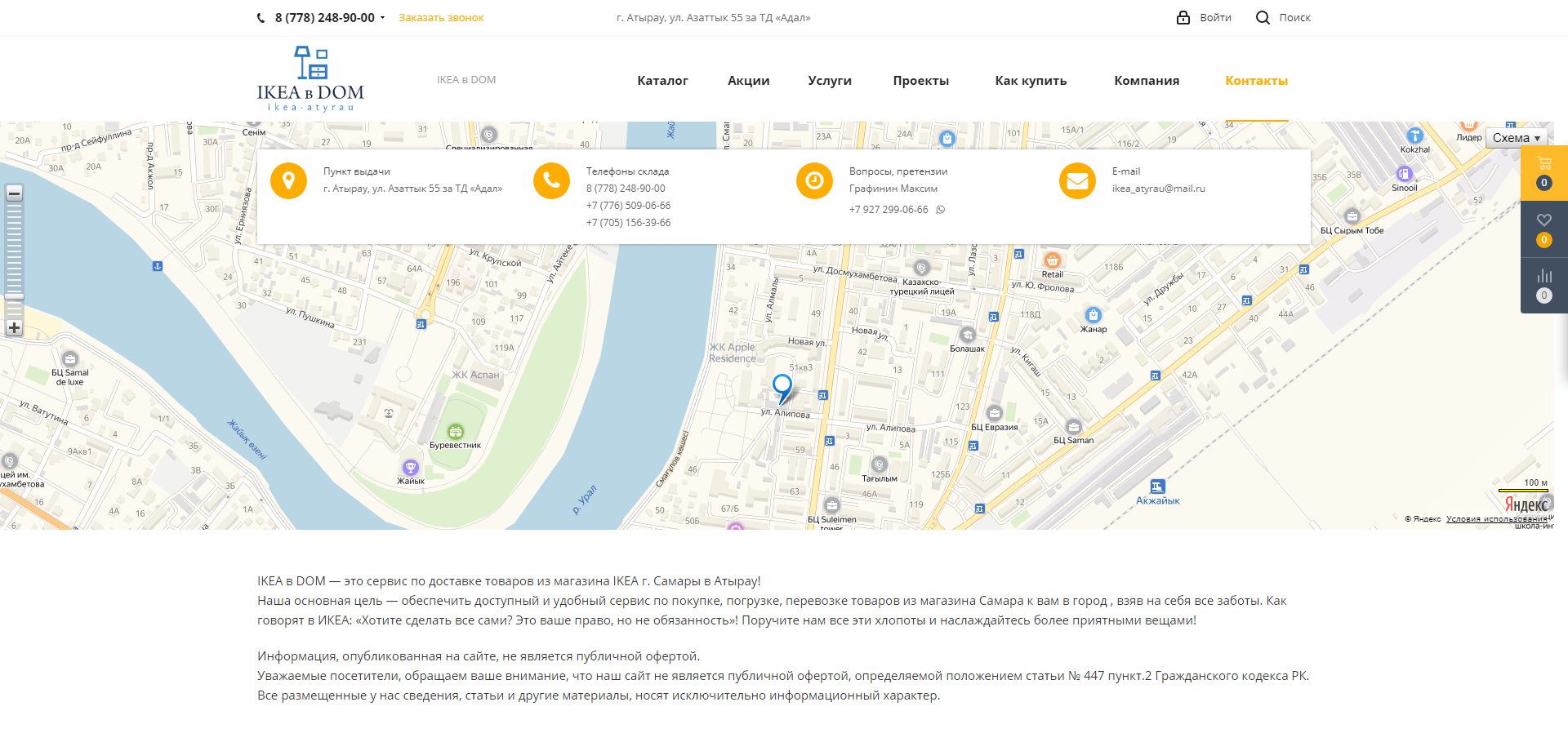This screenshot has height=751, width=1568.
Task: Click БЦ Suleimen tower map icon
Action: click(831, 505)
